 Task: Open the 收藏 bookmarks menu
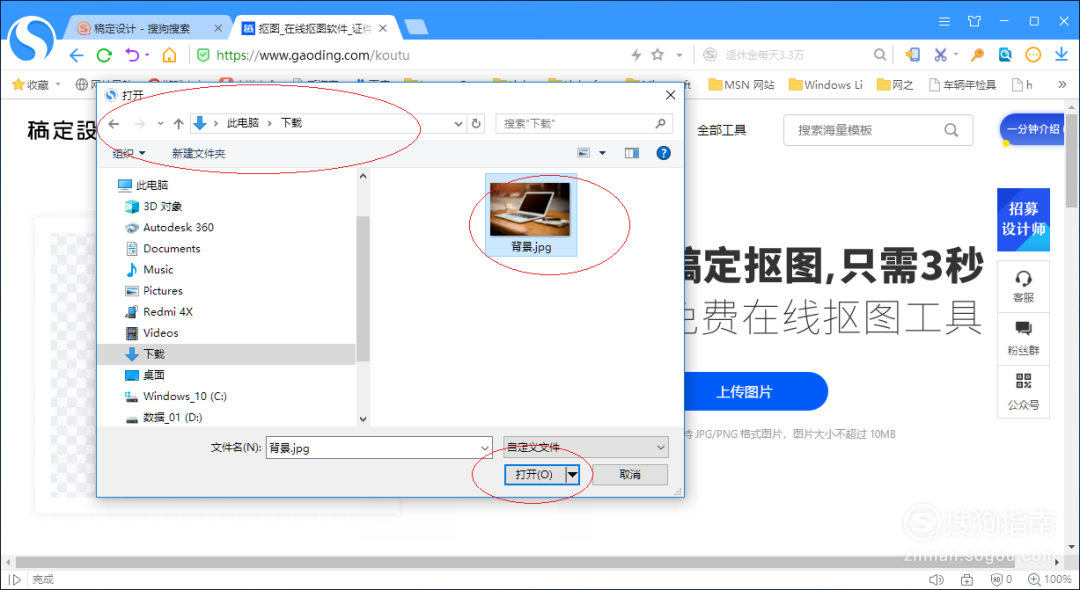click(37, 85)
